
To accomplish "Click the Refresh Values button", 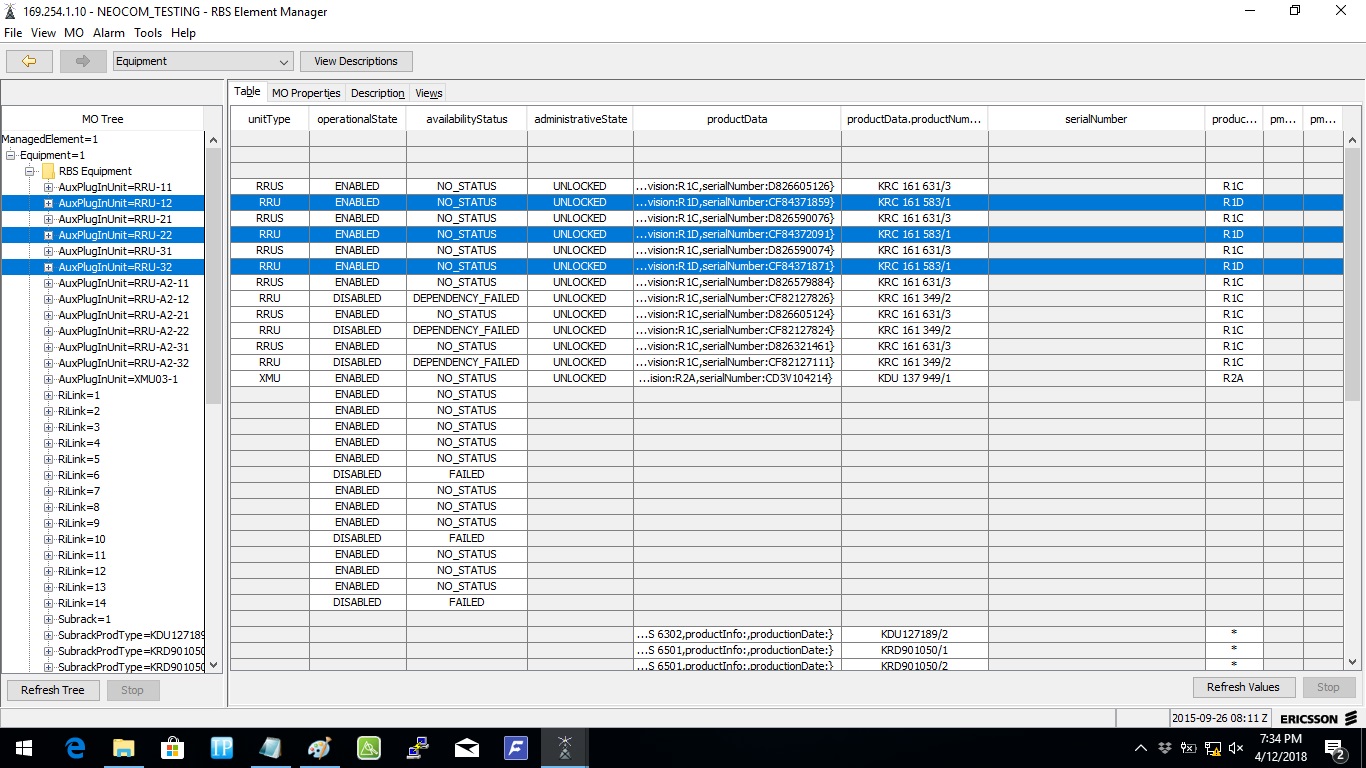I will click(x=1243, y=687).
